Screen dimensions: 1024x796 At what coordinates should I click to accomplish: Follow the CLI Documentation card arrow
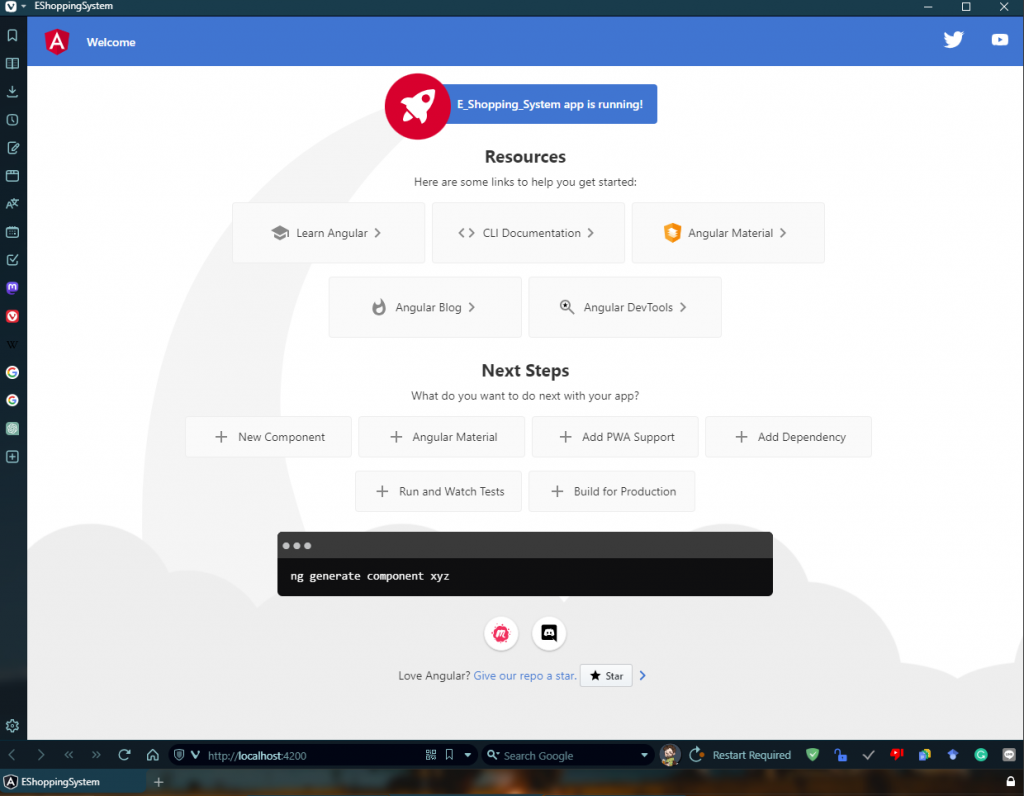(590, 233)
